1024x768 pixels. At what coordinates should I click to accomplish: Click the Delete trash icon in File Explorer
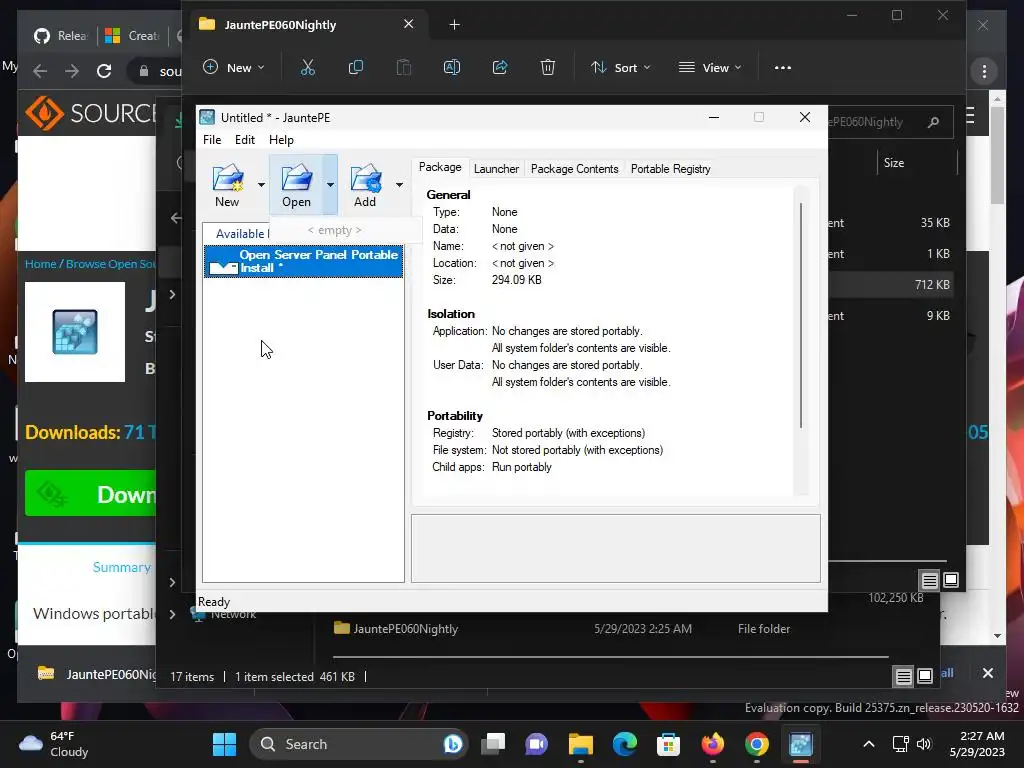(x=548, y=67)
